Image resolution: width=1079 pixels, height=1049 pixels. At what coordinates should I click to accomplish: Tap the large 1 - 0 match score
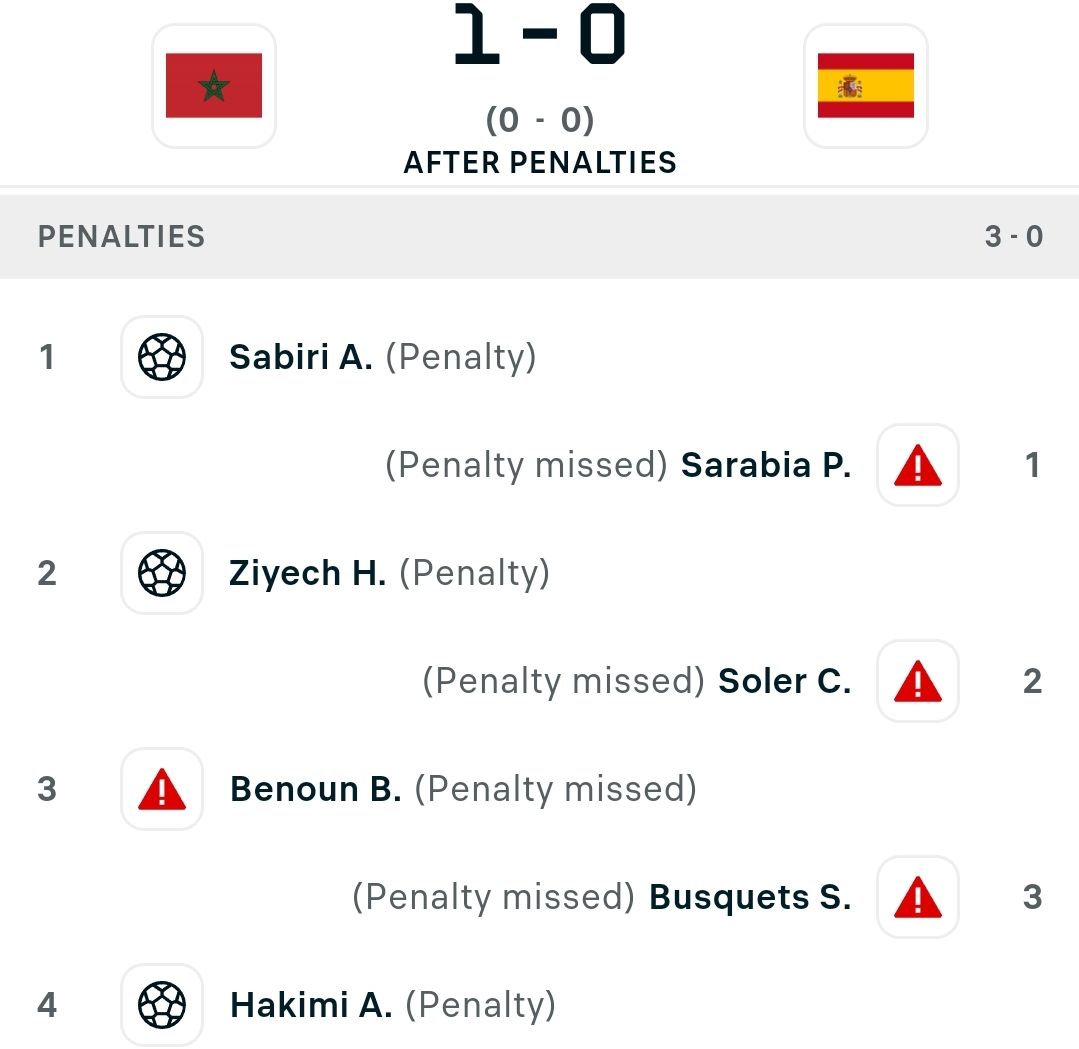(540, 34)
